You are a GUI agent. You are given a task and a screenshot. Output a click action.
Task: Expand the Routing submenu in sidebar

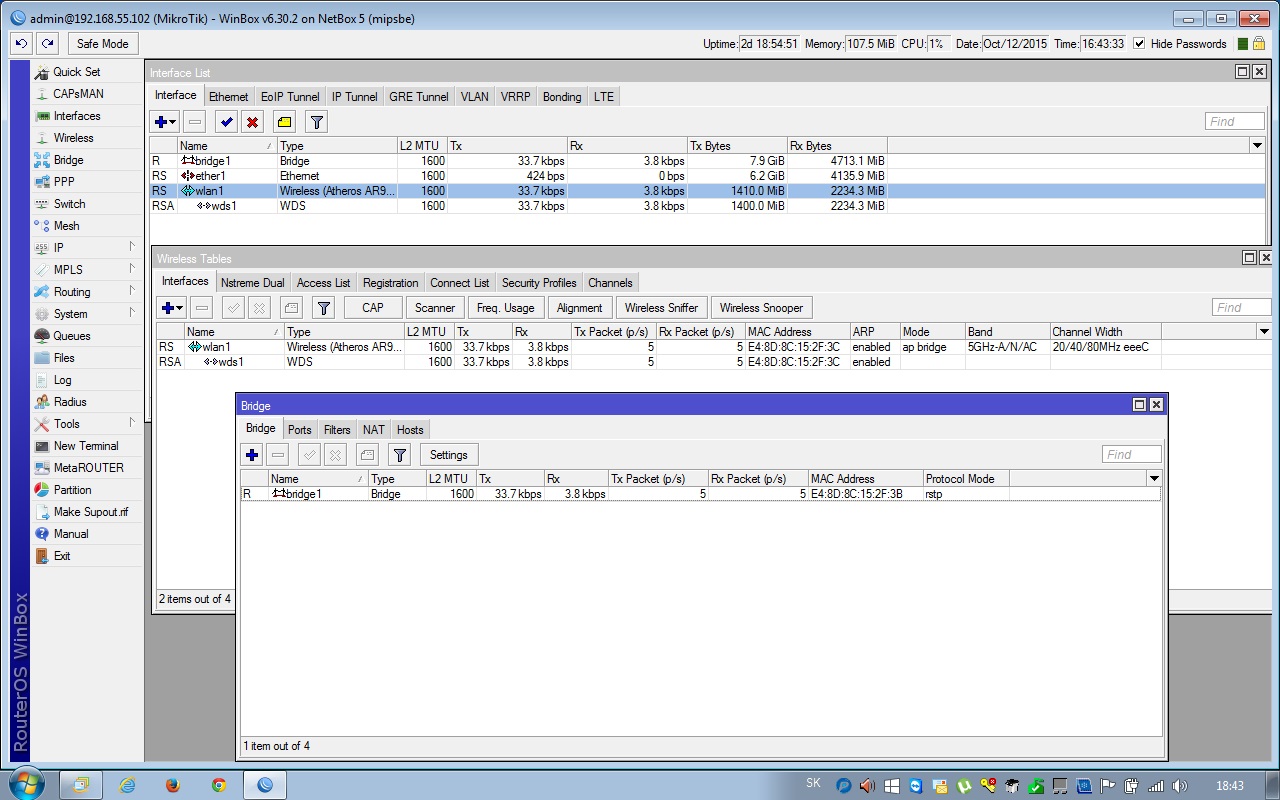pos(87,292)
